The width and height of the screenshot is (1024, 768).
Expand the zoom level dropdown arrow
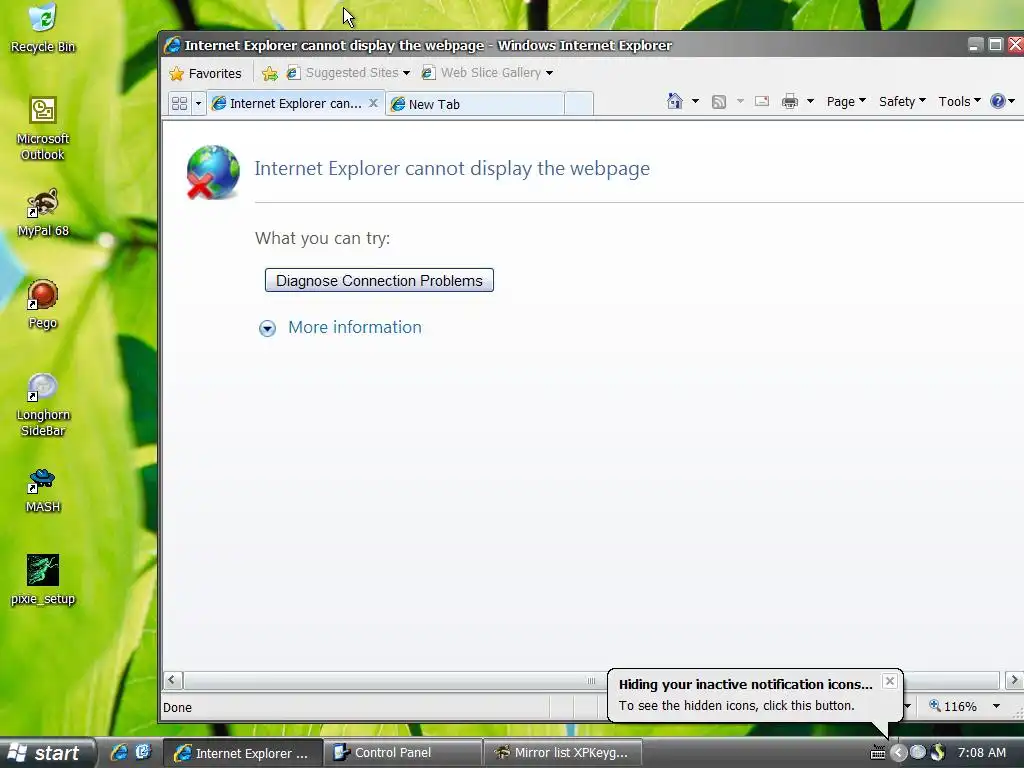tap(996, 706)
